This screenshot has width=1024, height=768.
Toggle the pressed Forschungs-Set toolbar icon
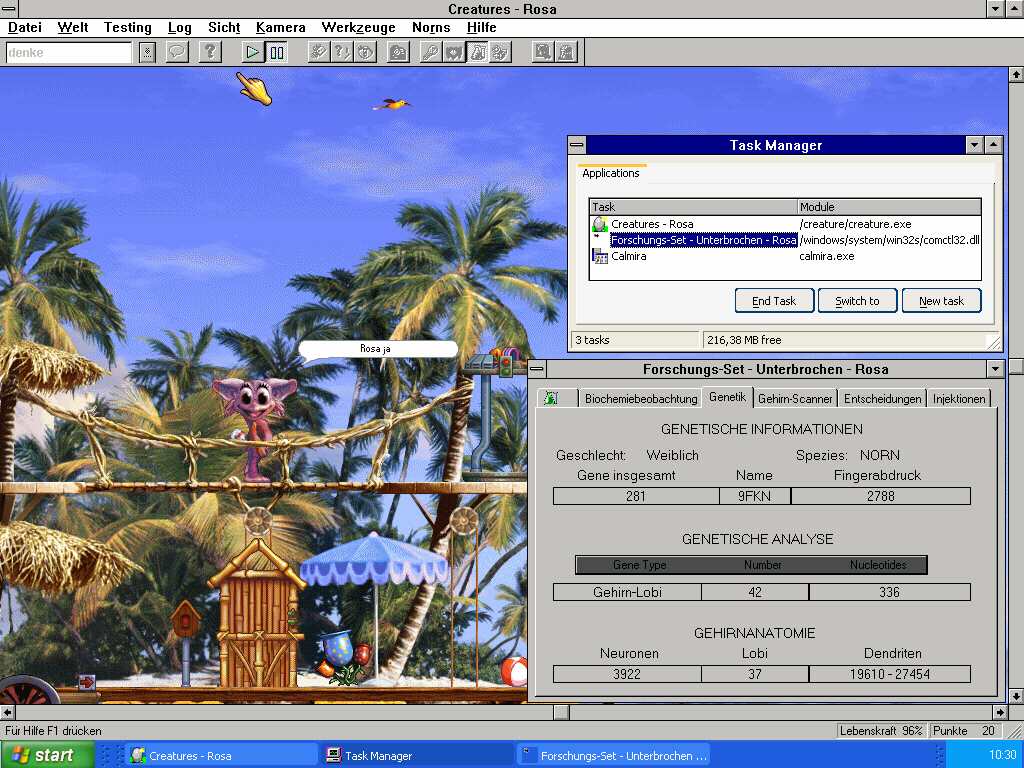[x=477, y=52]
